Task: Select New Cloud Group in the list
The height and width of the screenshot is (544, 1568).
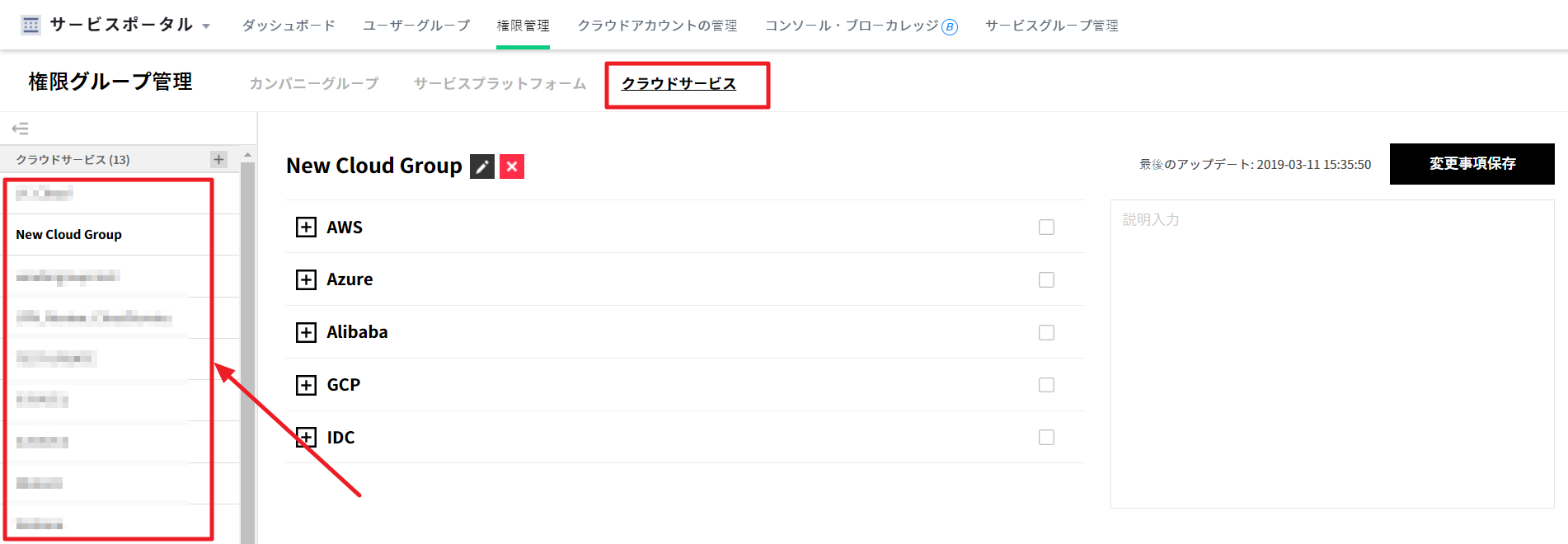Action: point(69,235)
